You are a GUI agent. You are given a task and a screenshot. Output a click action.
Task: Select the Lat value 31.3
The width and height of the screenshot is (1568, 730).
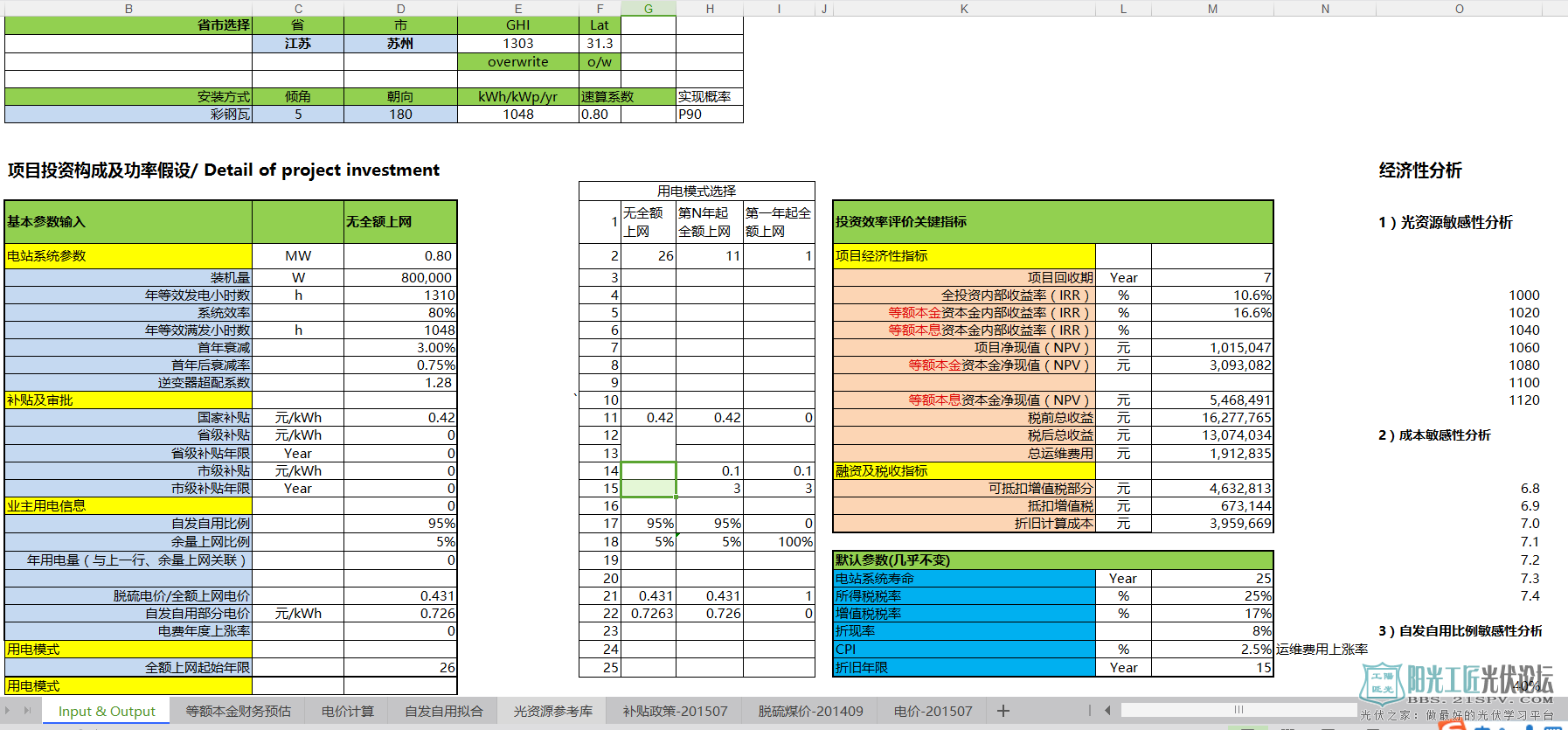pos(600,44)
